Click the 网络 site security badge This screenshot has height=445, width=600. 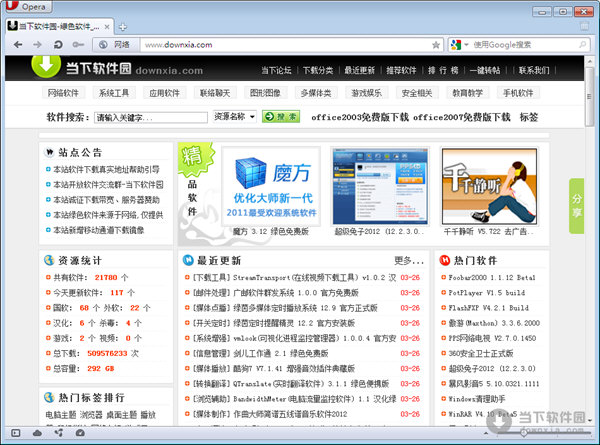(x=117, y=45)
